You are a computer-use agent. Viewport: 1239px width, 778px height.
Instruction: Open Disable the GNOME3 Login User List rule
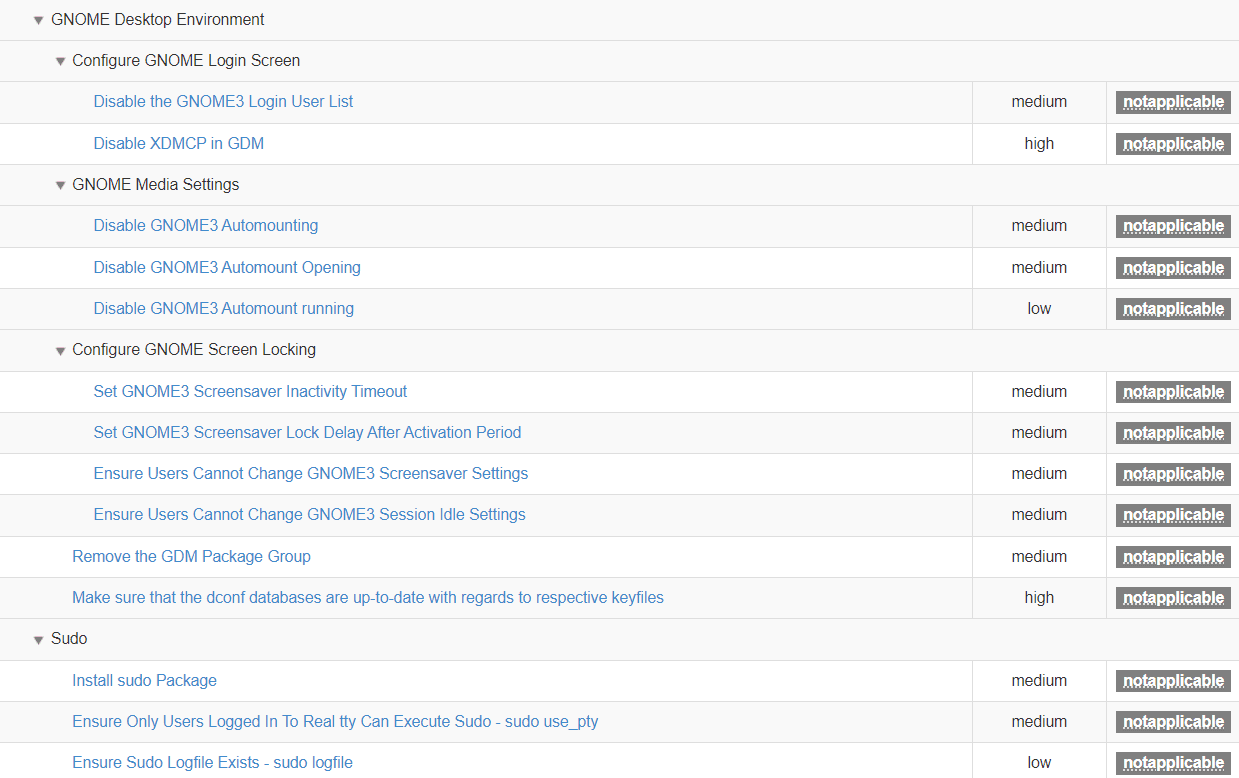(223, 102)
